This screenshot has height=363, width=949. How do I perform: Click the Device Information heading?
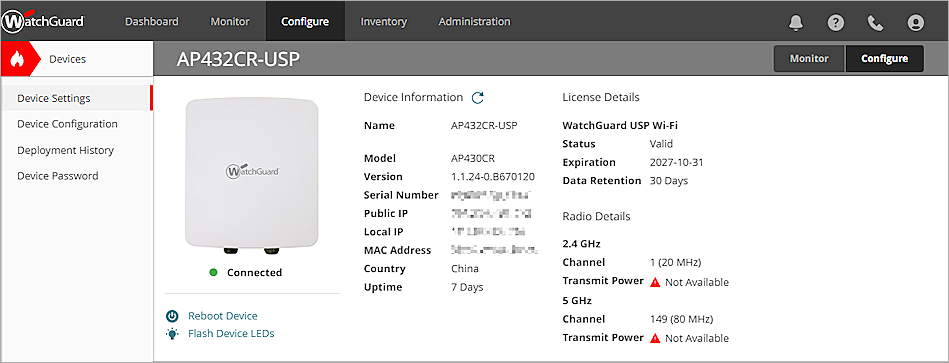pos(413,97)
